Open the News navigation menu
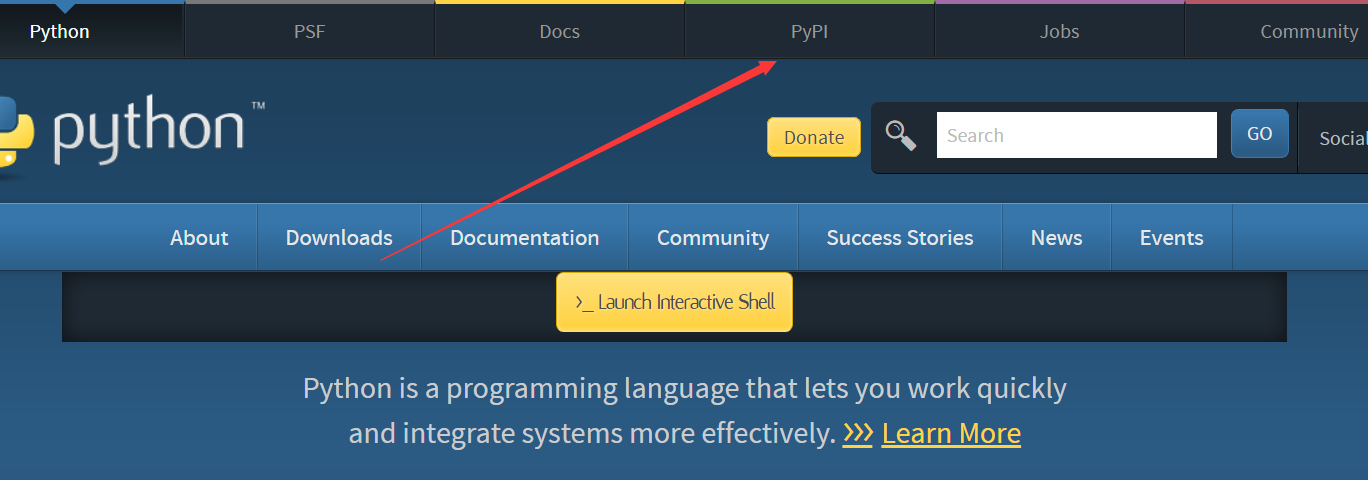Viewport: 1368px width, 480px height. (x=1057, y=237)
